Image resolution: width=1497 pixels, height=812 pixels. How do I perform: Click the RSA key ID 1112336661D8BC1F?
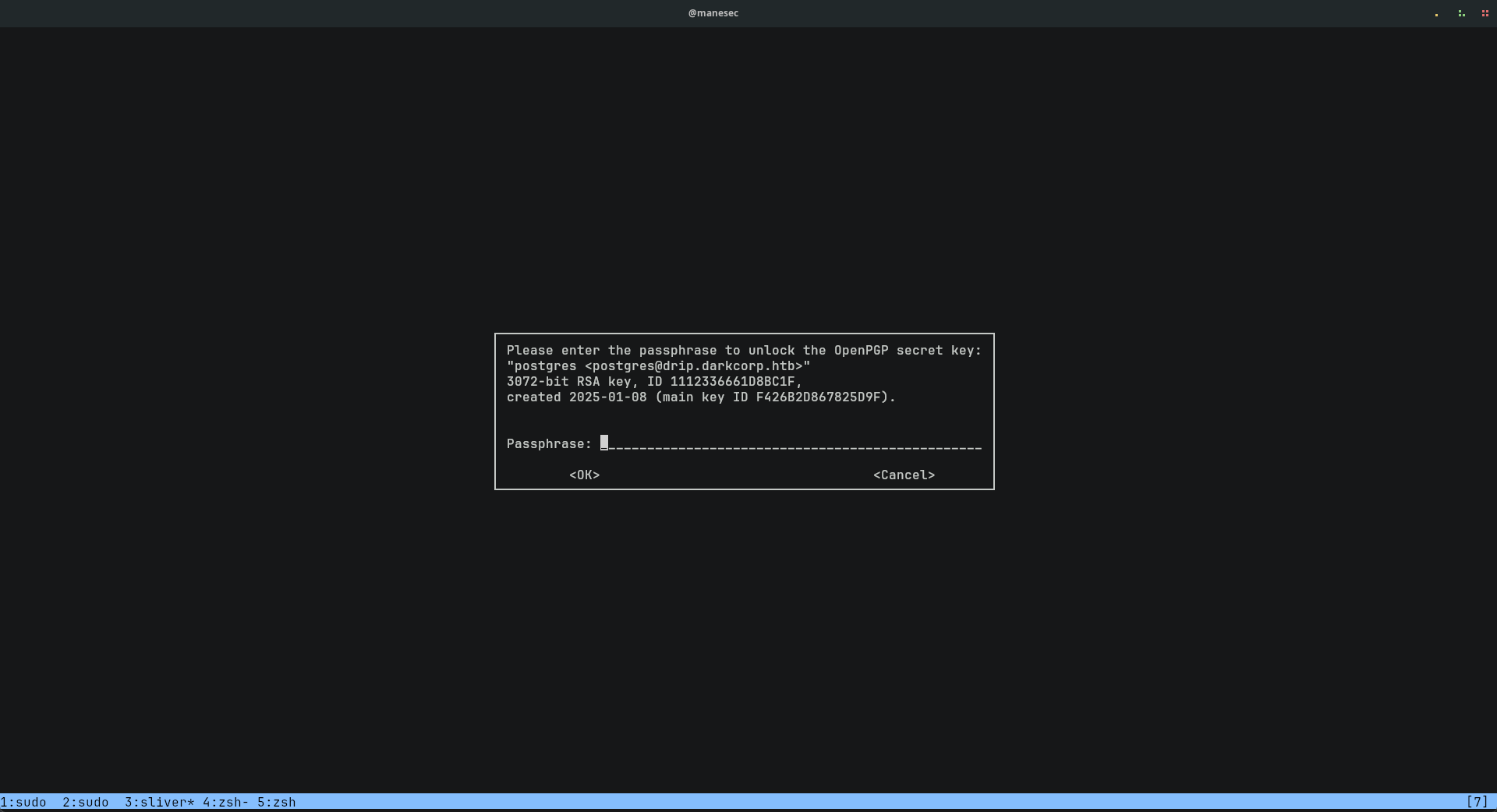[732, 382]
